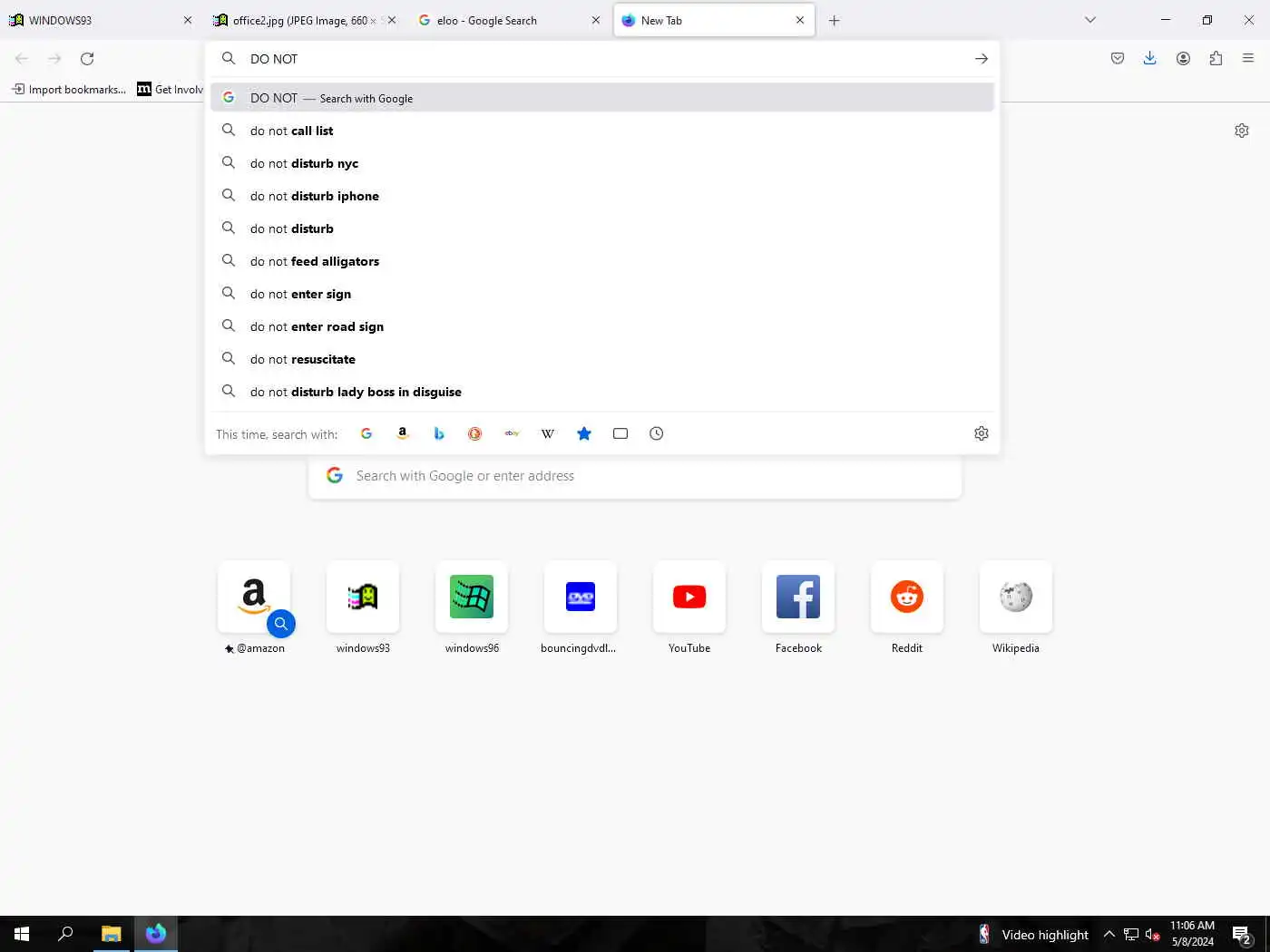The image size is (1270, 952).
Task: Switch to eloo - Google Search tab
Action: (508, 20)
